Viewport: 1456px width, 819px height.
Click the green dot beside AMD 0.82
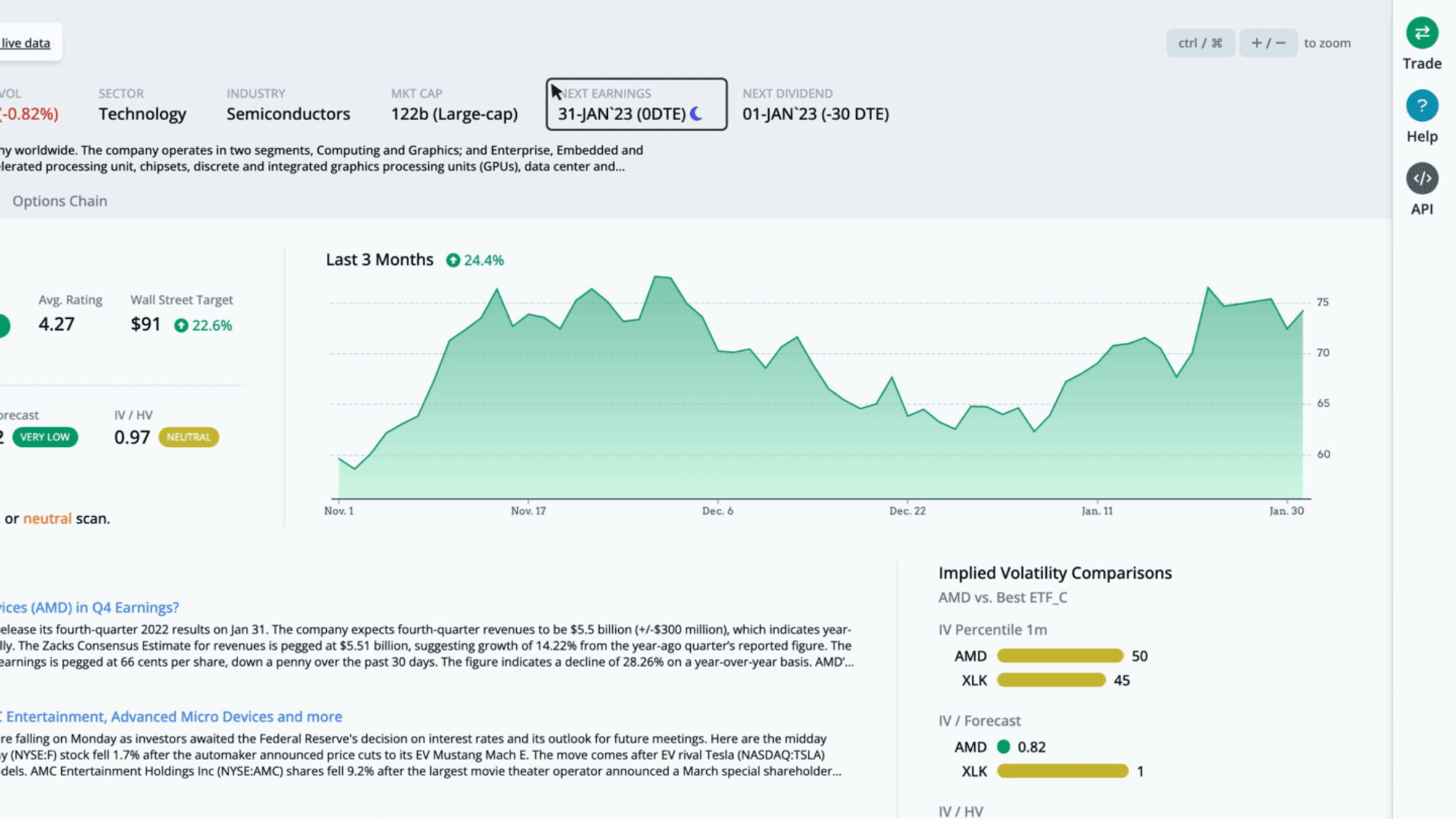coord(1003,746)
